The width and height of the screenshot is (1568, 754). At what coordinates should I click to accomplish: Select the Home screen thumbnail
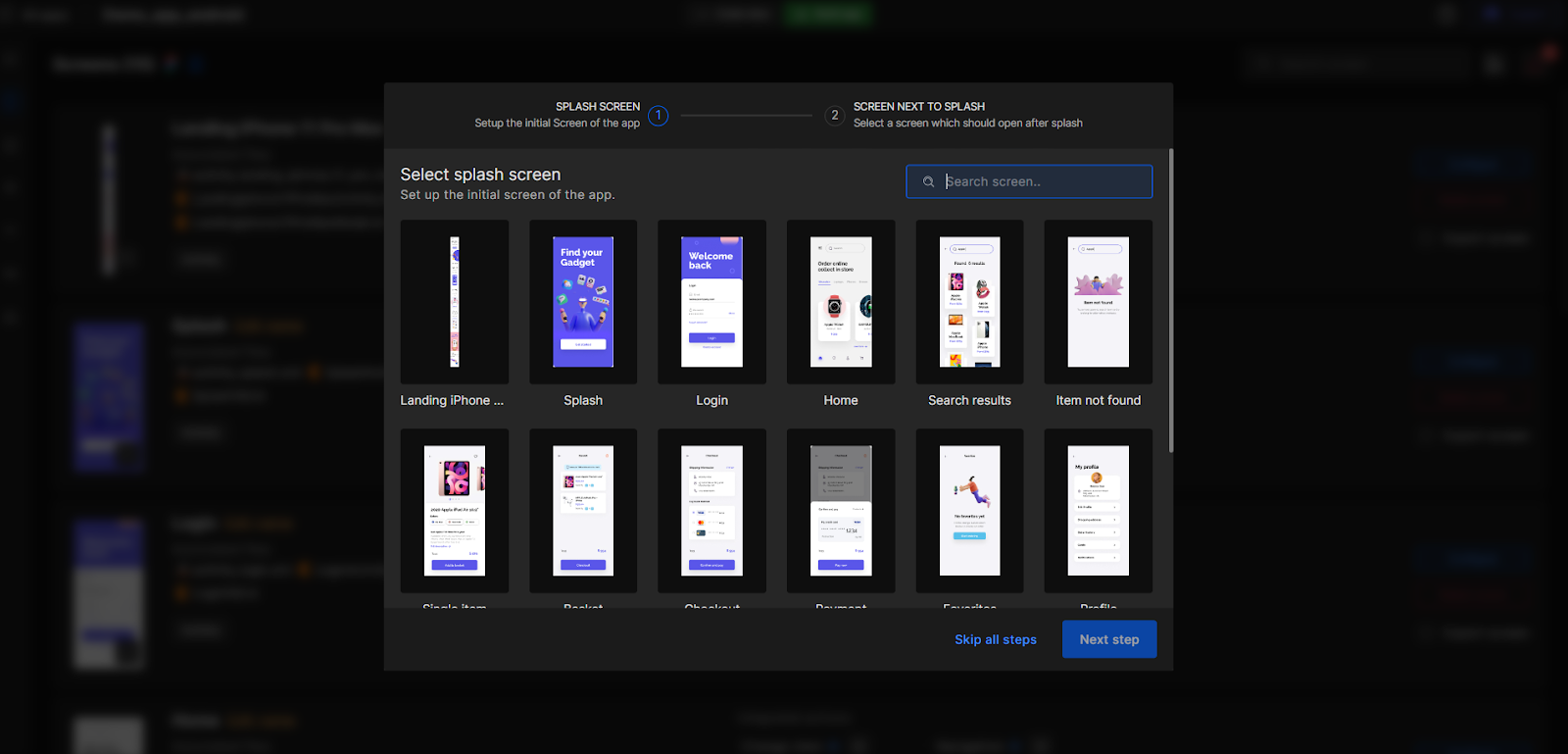pos(841,302)
